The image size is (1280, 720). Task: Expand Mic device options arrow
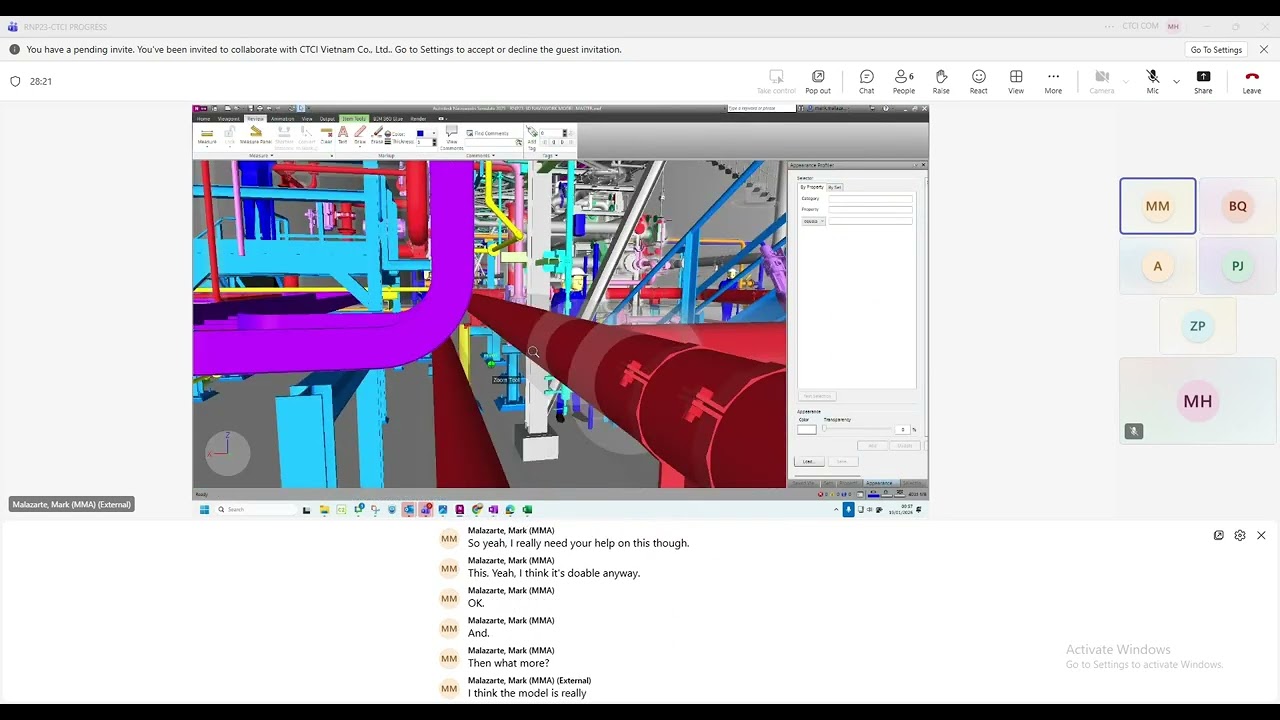pyautogui.click(x=1176, y=81)
